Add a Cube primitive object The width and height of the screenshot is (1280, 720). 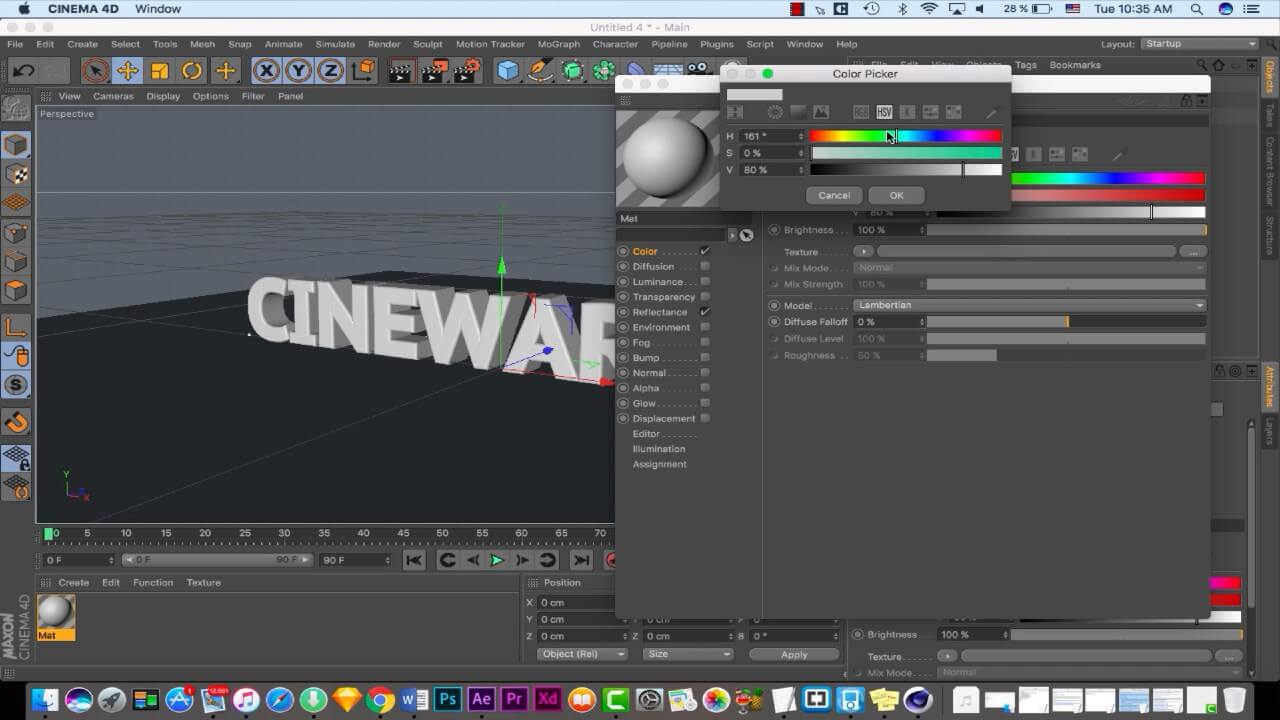pyautogui.click(x=508, y=70)
